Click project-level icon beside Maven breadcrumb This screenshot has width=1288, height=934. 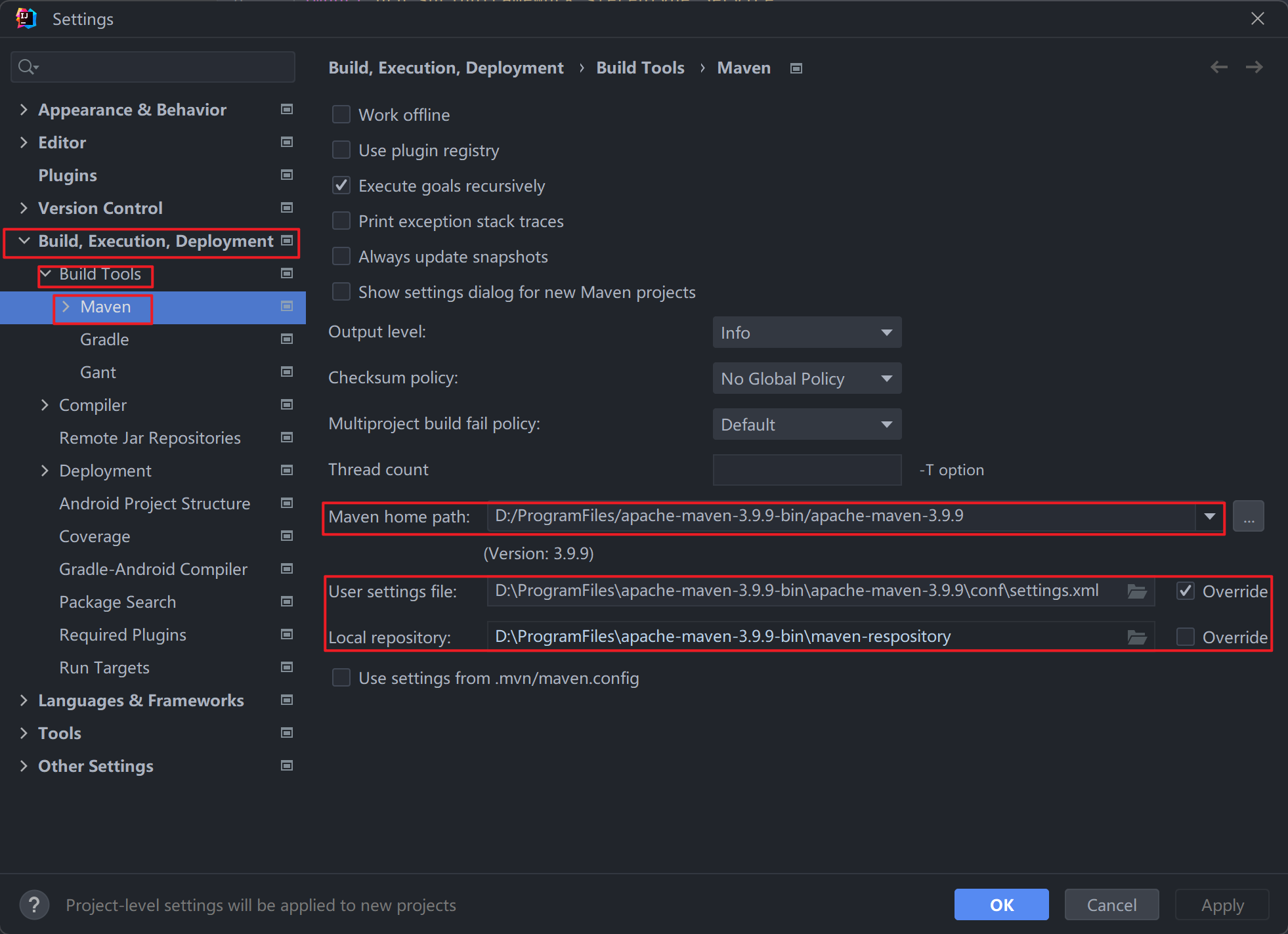pyautogui.click(x=796, y=68)
